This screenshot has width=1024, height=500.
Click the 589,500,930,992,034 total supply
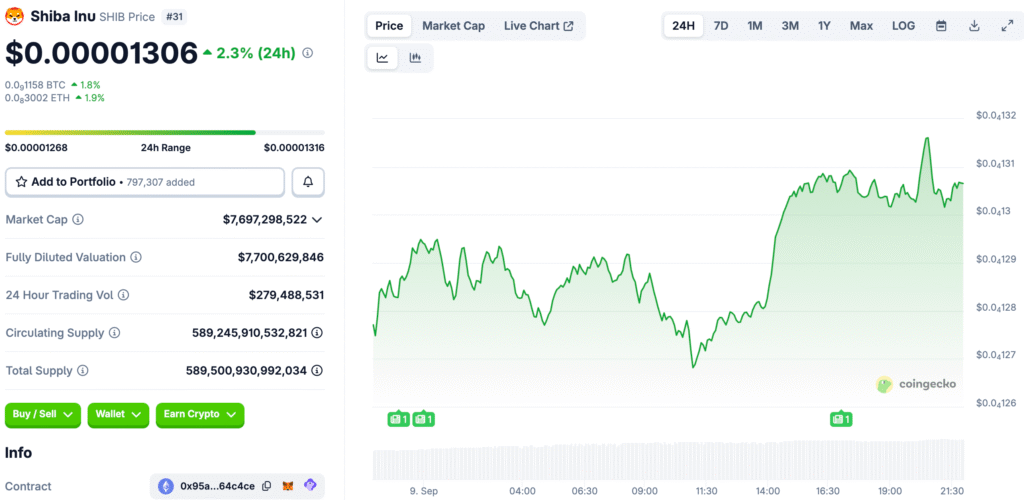click(x=246, y=371)
